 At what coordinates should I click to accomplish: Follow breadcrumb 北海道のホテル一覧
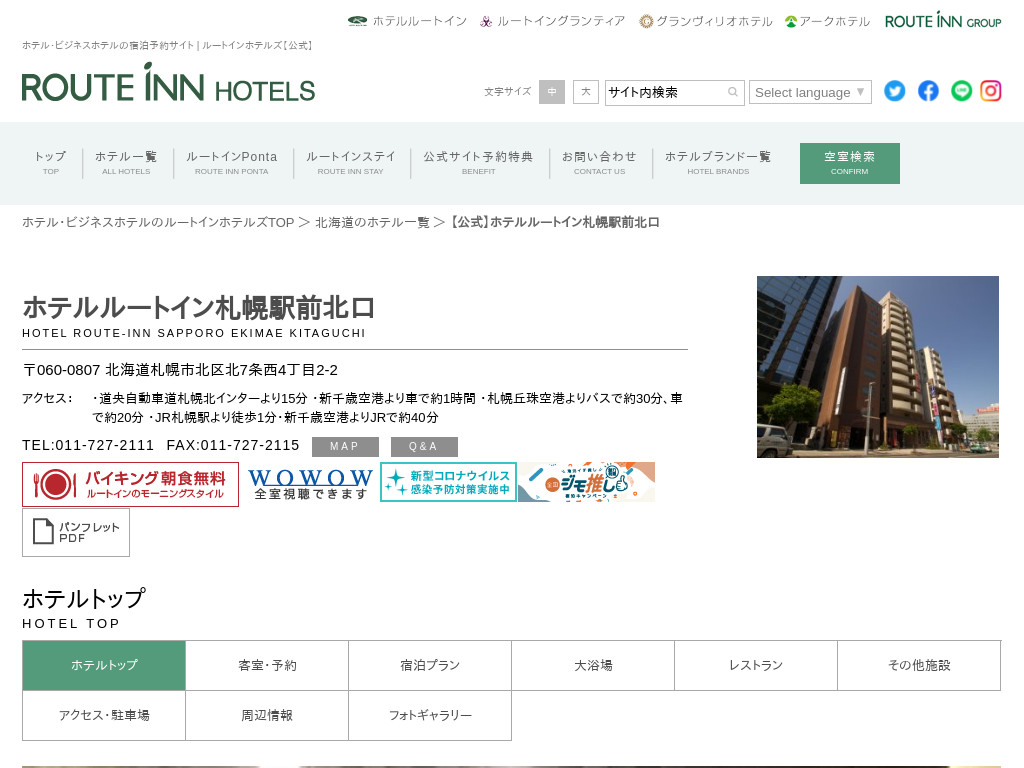[372, 223]
